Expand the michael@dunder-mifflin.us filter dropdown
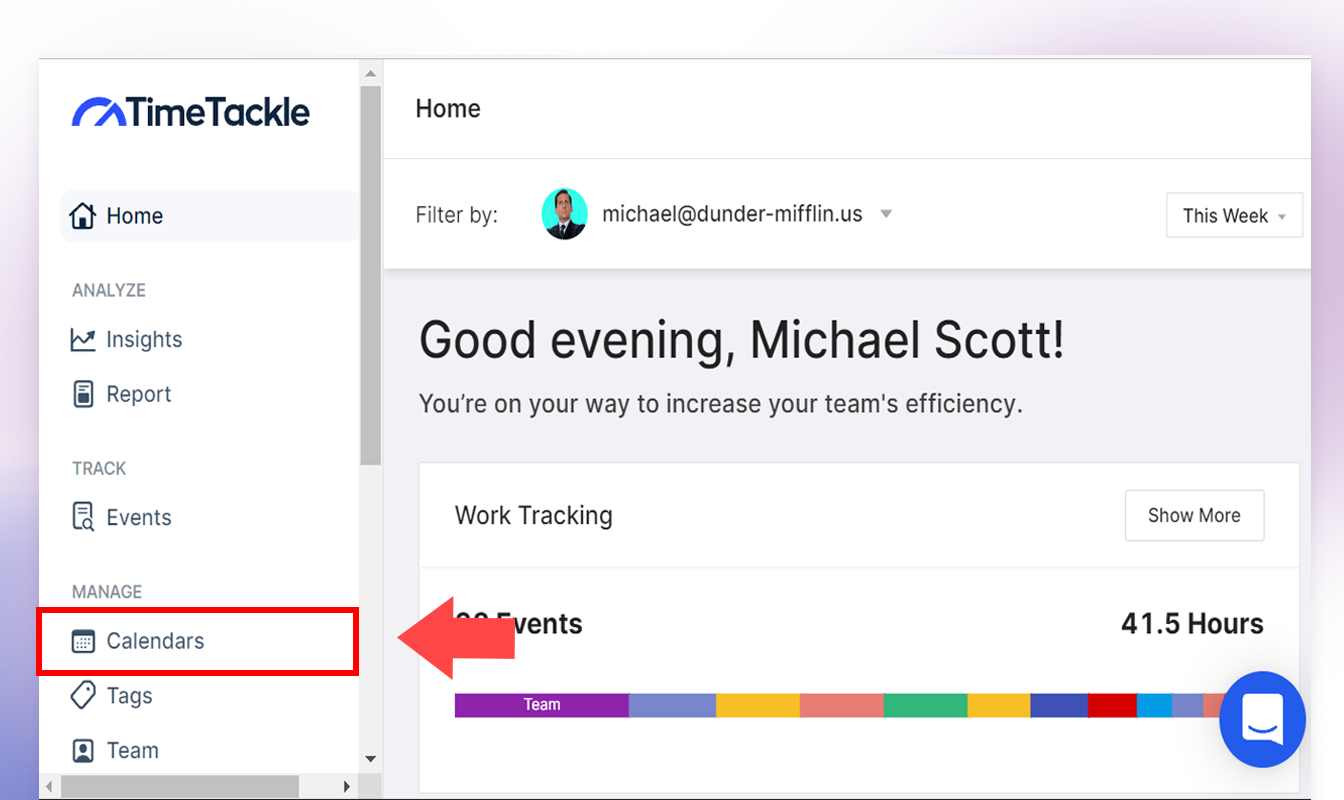 pos(885,214)
